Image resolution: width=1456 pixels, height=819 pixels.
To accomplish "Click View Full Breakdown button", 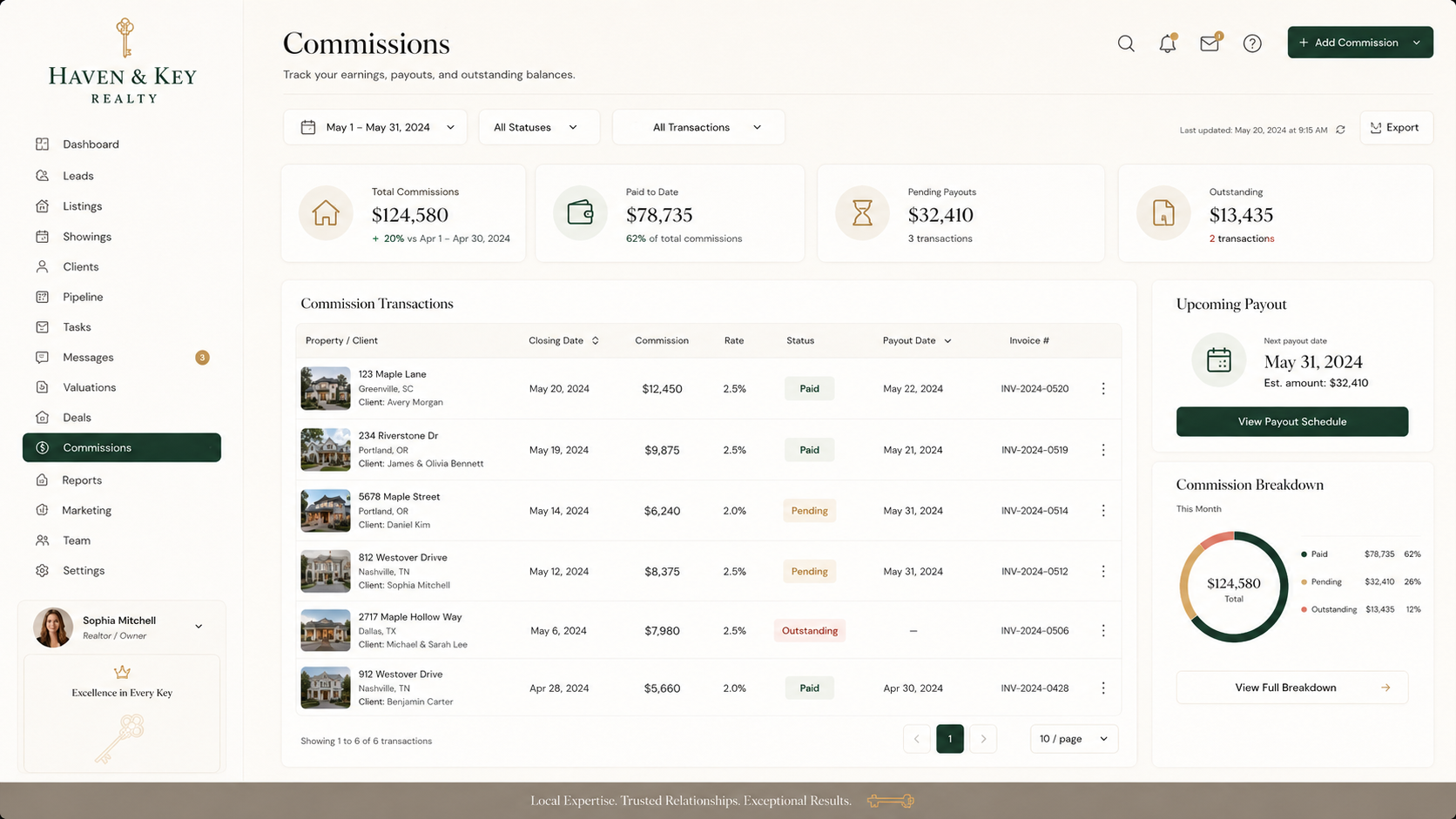I will point(1292,688).
